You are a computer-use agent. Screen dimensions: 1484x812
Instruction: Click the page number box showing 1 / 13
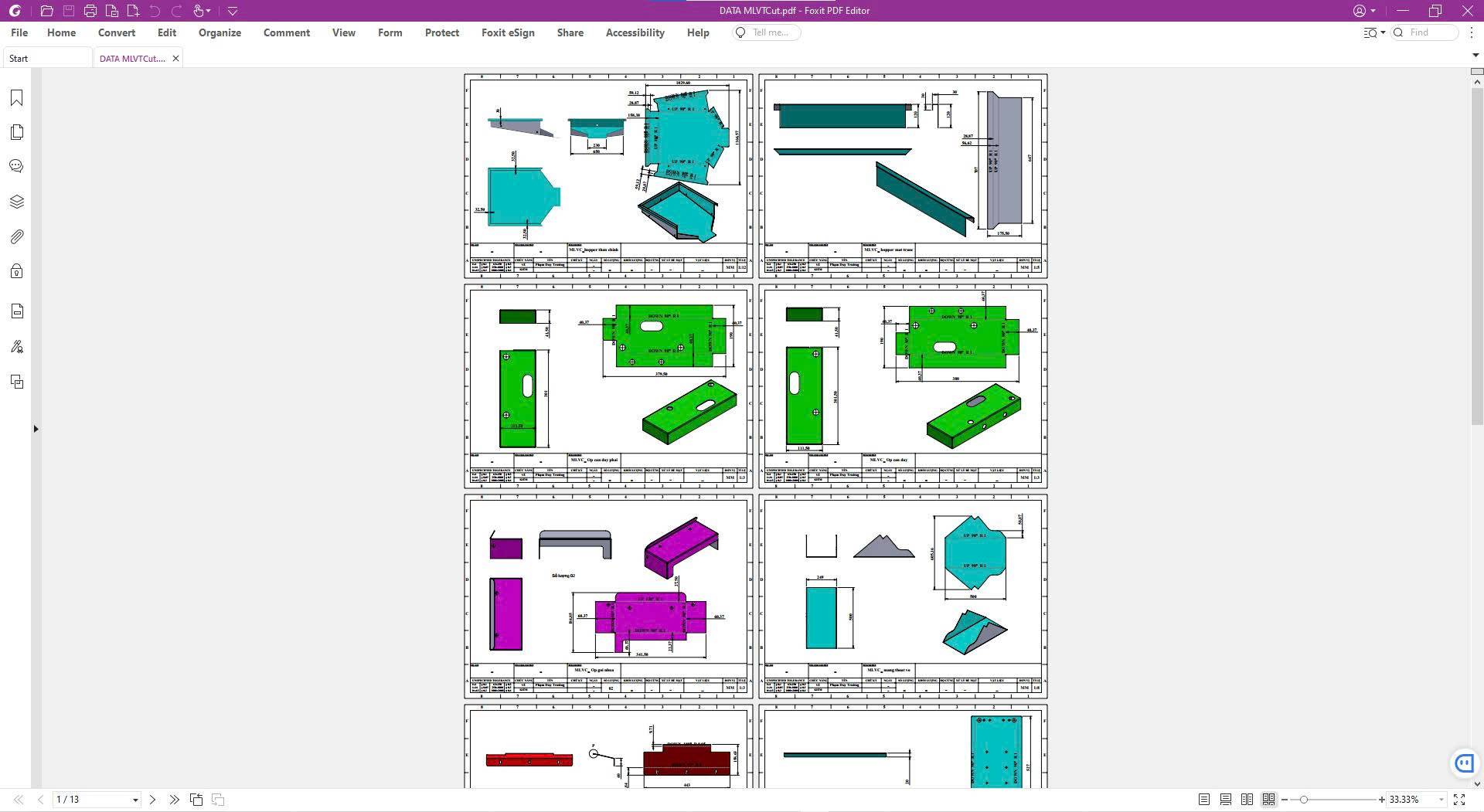(x=91, y=800)
